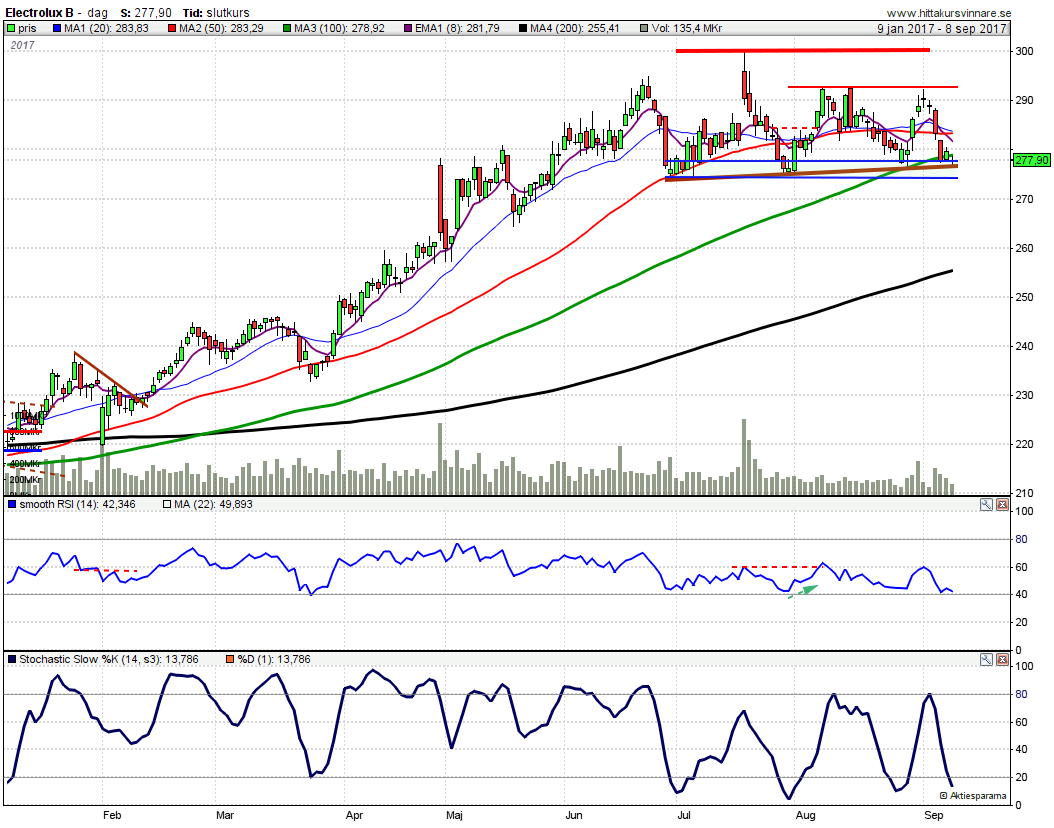Click the 'Mar' month label on time axis
The width and height of the screenshot is (1054, 828).
pyautogui.click(x=225, y=815)
